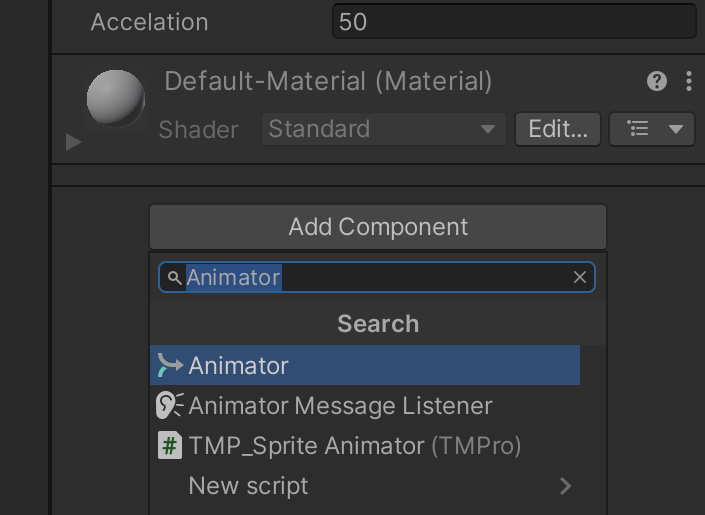Click the TMP_Sprite Animator hash icon
Screen dimensions: 705x515
(x=170, y=446)
